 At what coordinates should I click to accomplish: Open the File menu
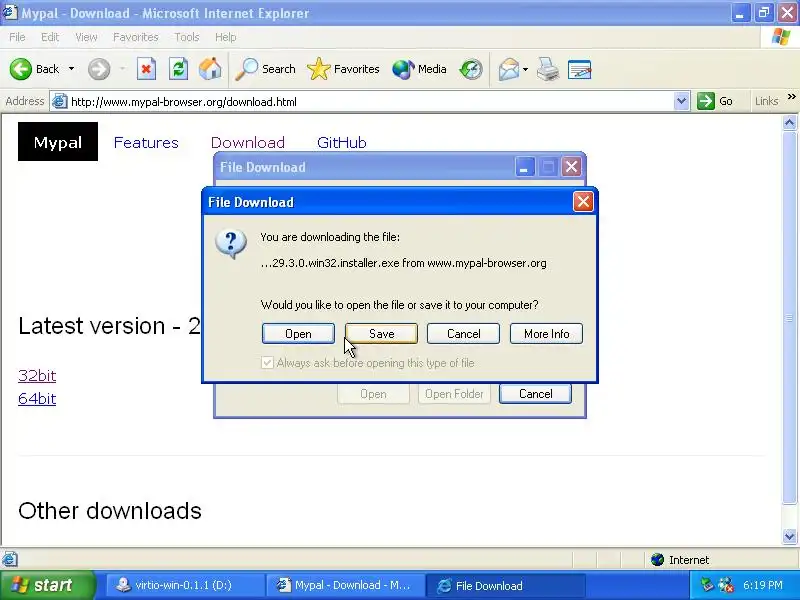click(17, 37)
